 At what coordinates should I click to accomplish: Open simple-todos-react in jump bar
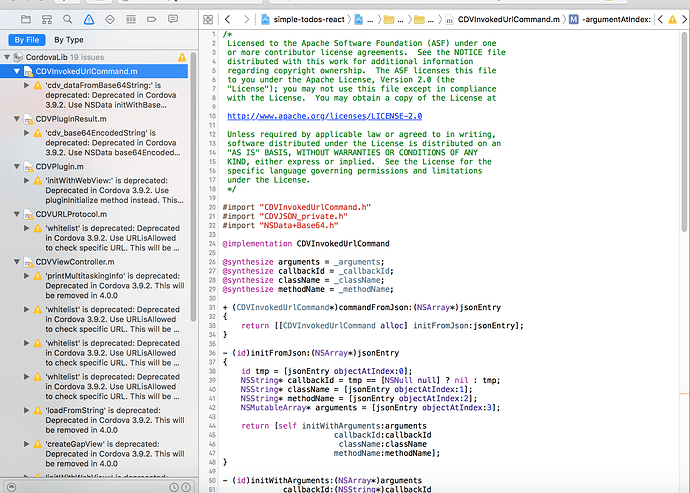(303, 19)
